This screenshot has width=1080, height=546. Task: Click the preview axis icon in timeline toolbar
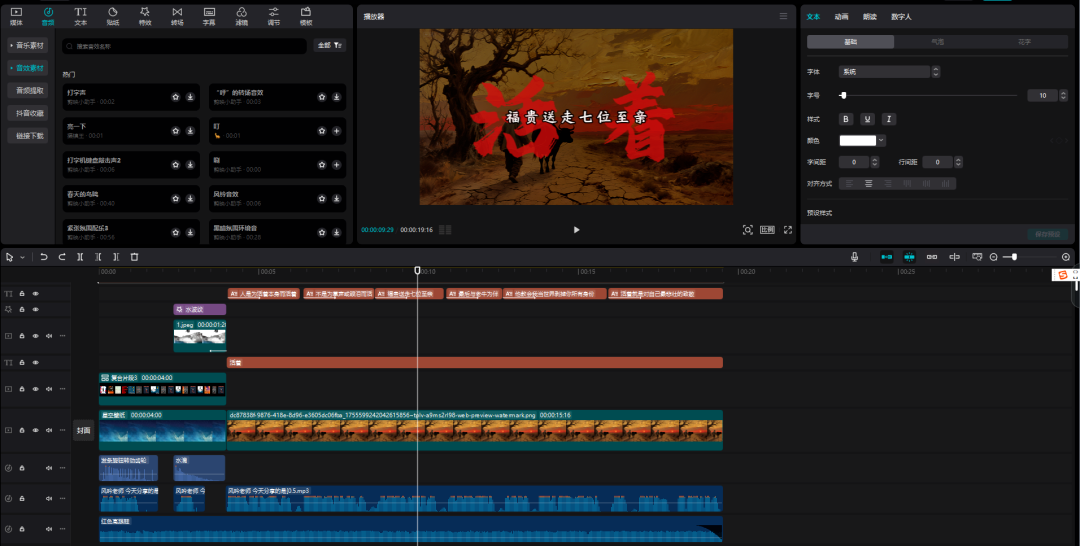[x=955, y=257]
